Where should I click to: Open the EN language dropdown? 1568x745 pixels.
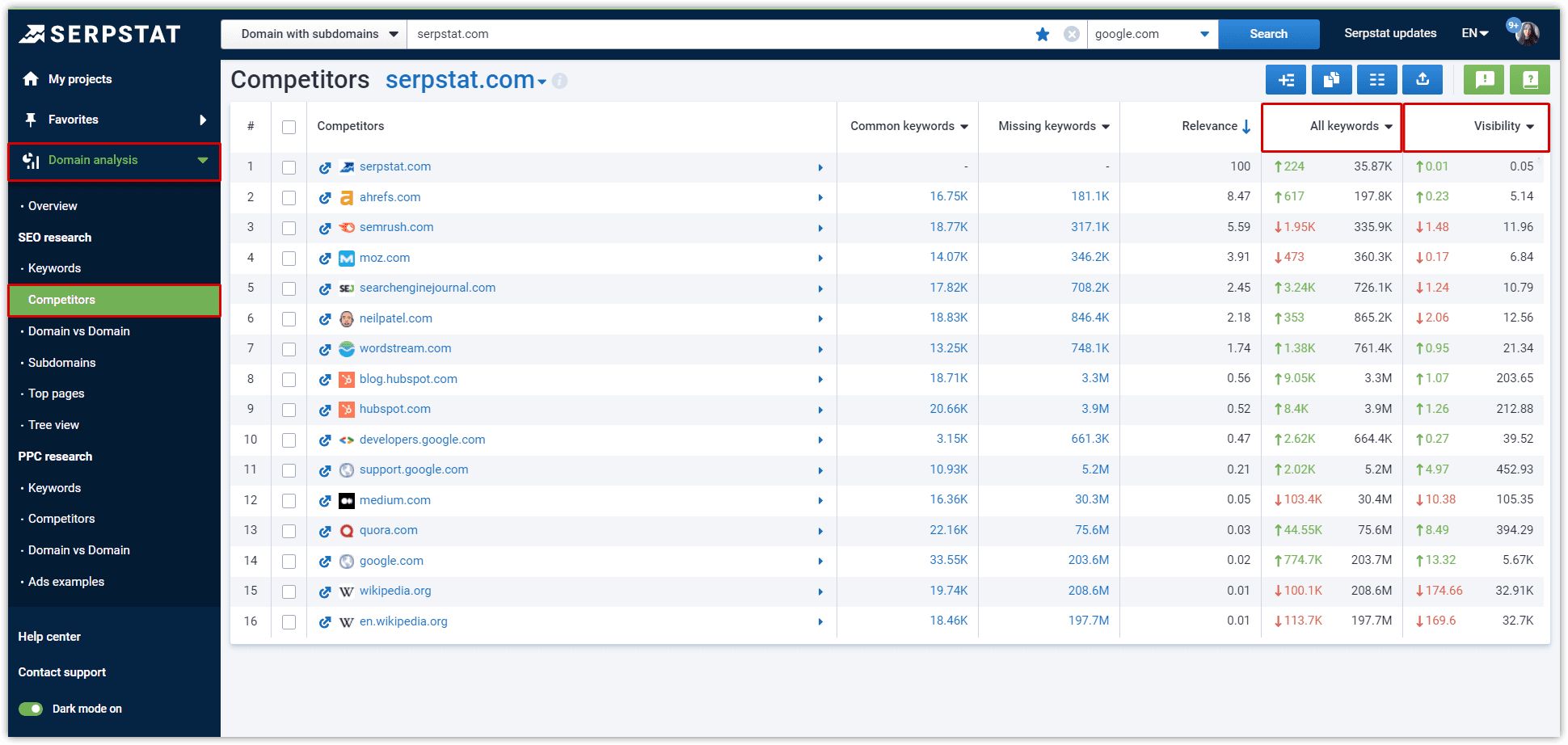pyautogui.click(x=1475, y=33)
